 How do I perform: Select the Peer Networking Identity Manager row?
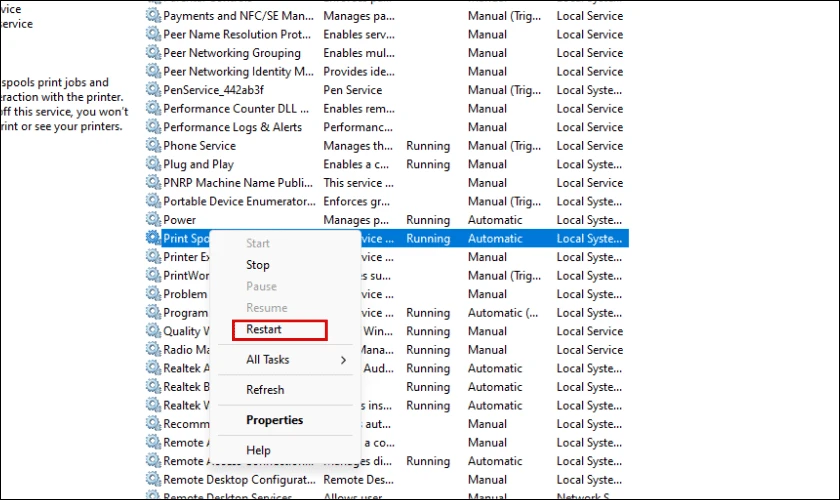(x=238, y=72)
